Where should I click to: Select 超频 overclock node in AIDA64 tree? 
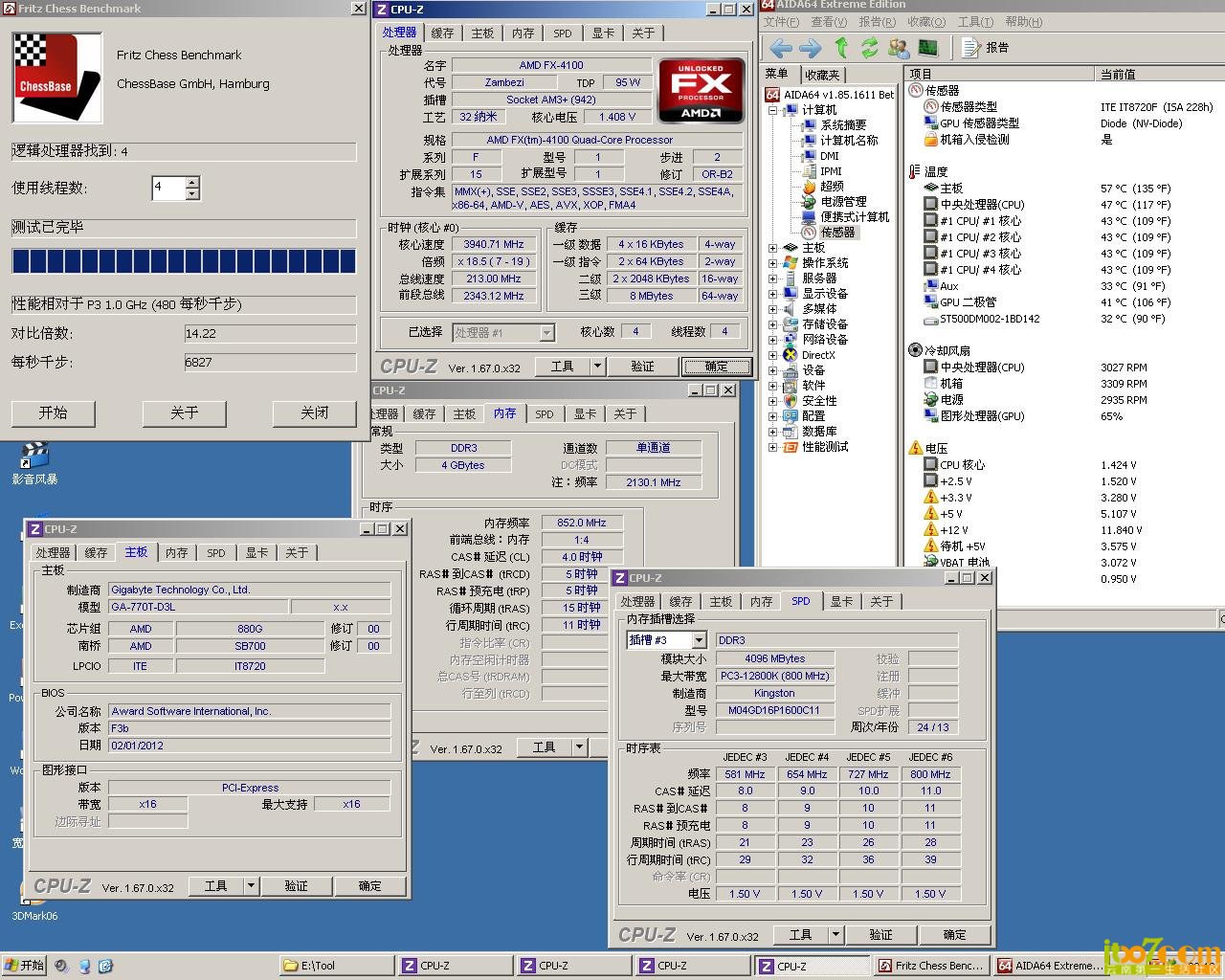(x=832, y=186)
